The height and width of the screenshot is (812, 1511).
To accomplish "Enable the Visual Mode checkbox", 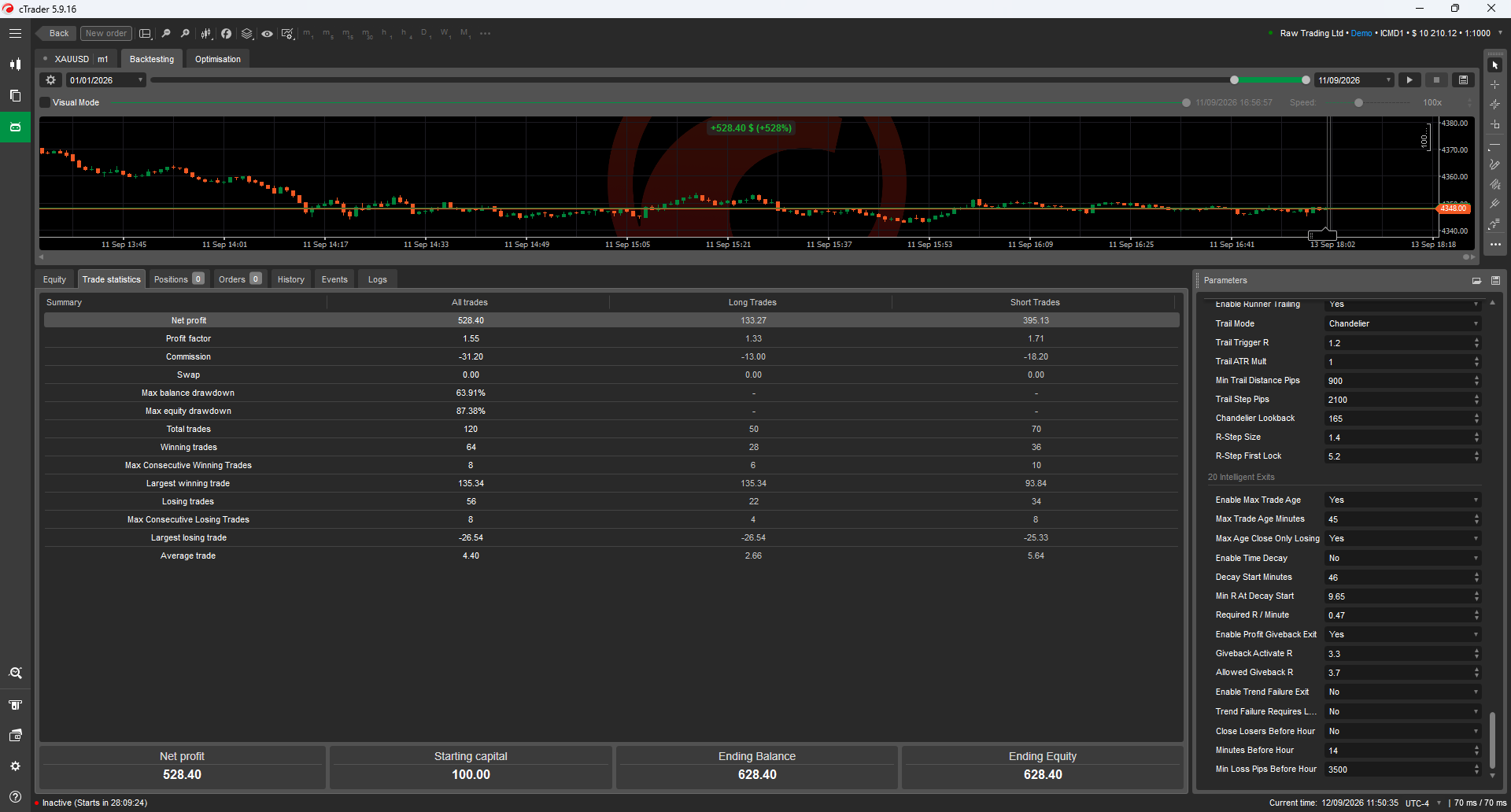I will click(x=45, y=102).
